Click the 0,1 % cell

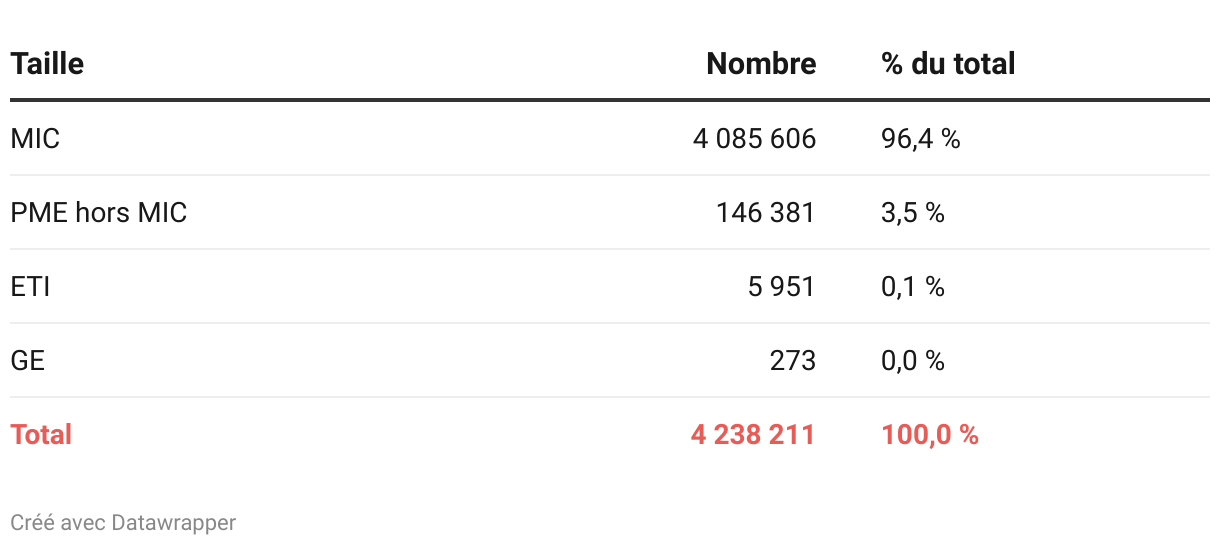point(913,287)
